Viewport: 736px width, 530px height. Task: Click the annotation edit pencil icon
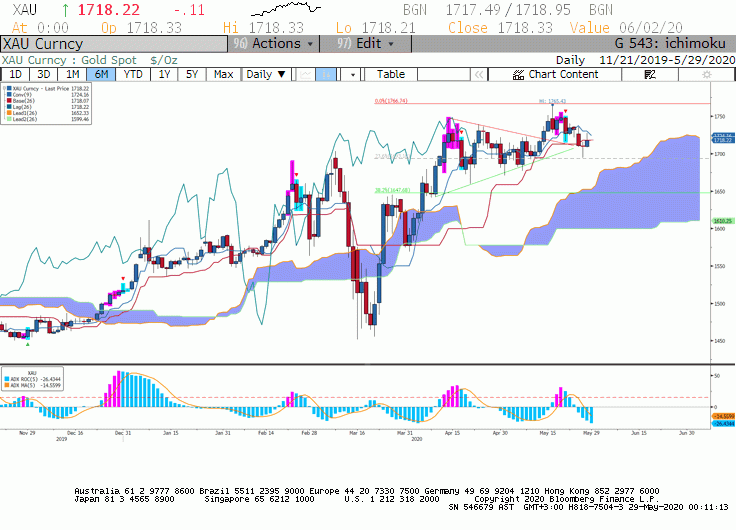coord(650,75)
